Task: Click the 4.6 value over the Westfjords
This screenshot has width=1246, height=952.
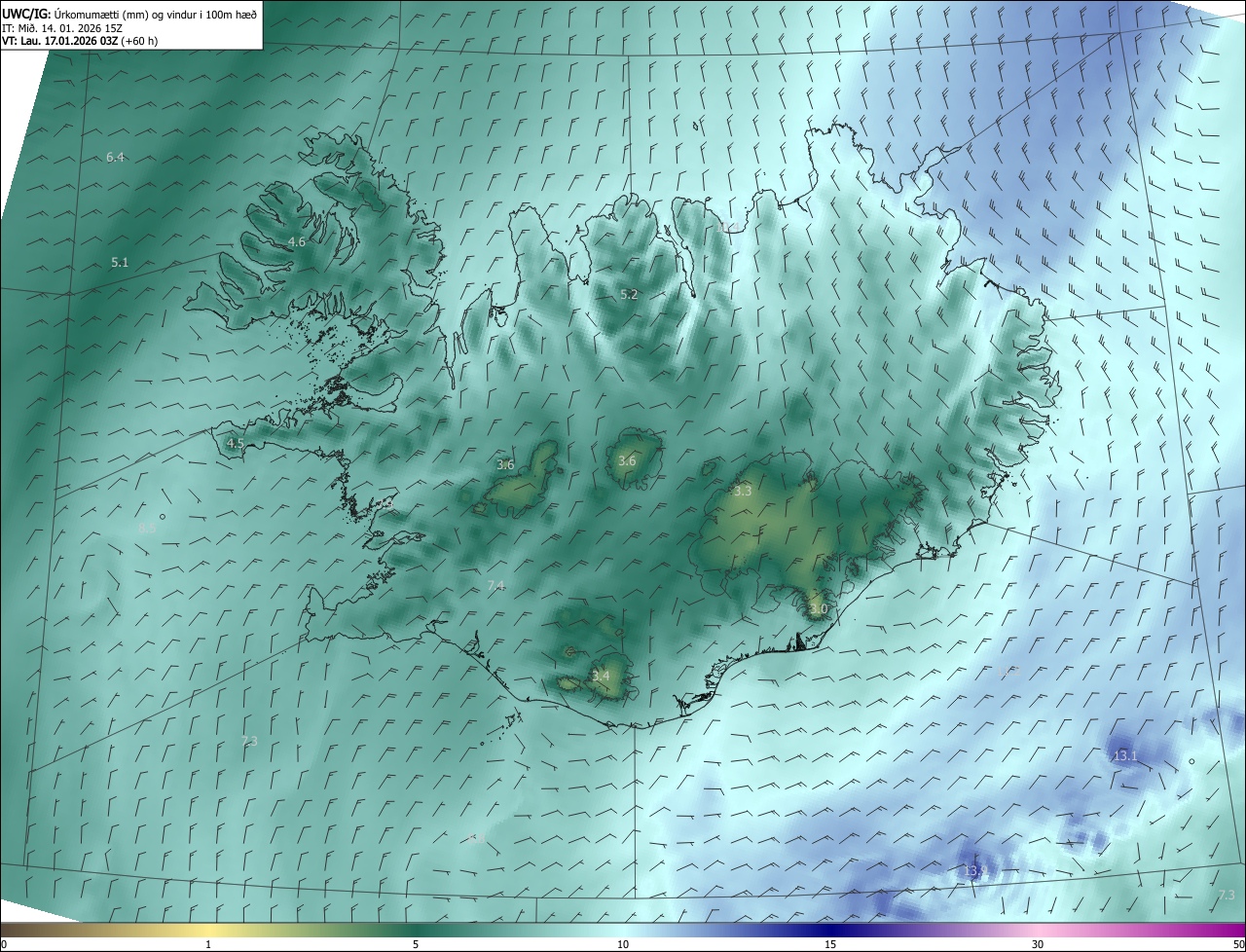Action: click(297, 241)
